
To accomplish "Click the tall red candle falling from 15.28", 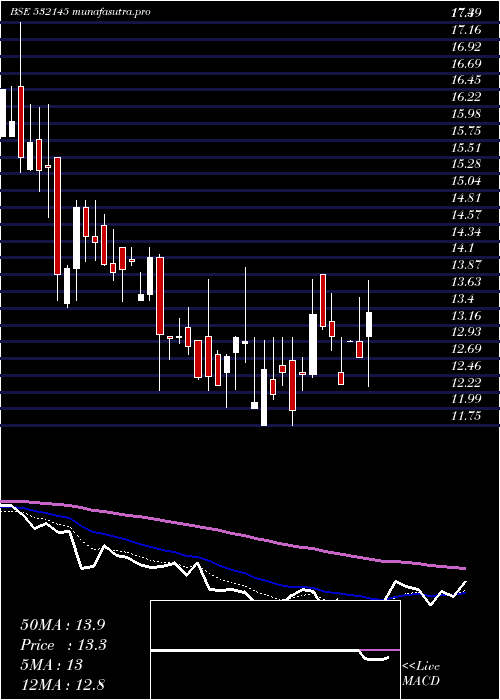I will (x=57, y=216).
